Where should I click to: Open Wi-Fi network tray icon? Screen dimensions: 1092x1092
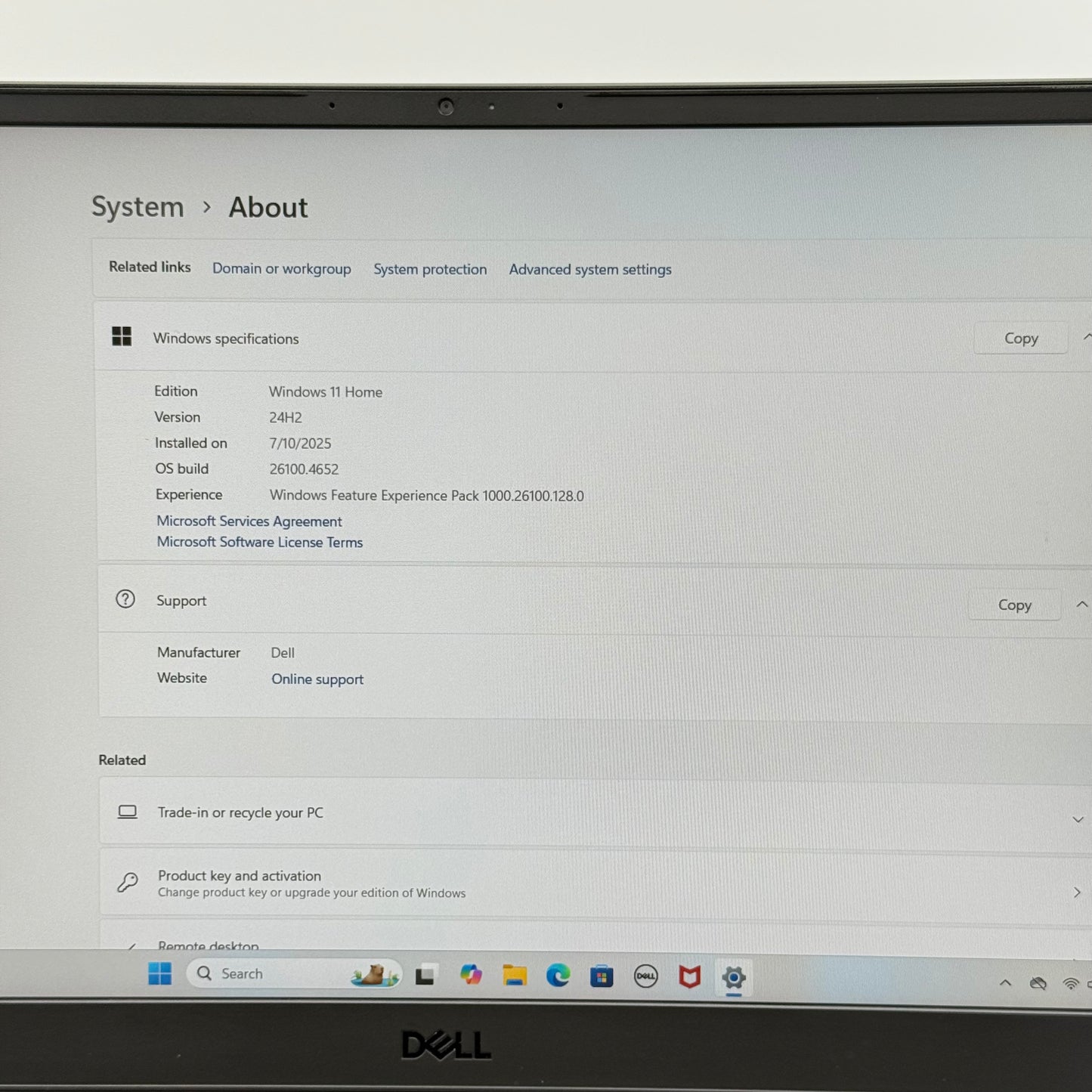1070,984
